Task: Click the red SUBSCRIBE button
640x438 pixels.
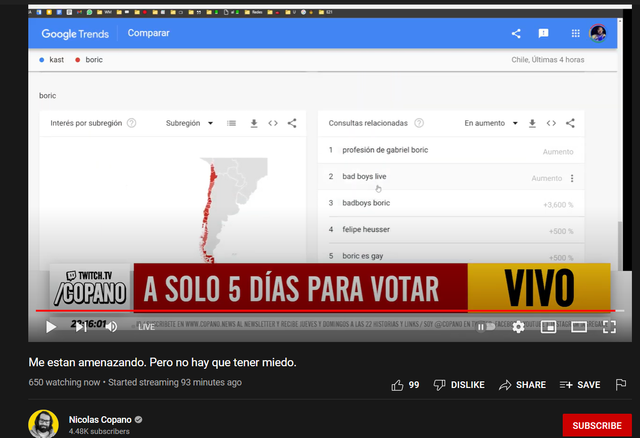Action: [597, 425]
